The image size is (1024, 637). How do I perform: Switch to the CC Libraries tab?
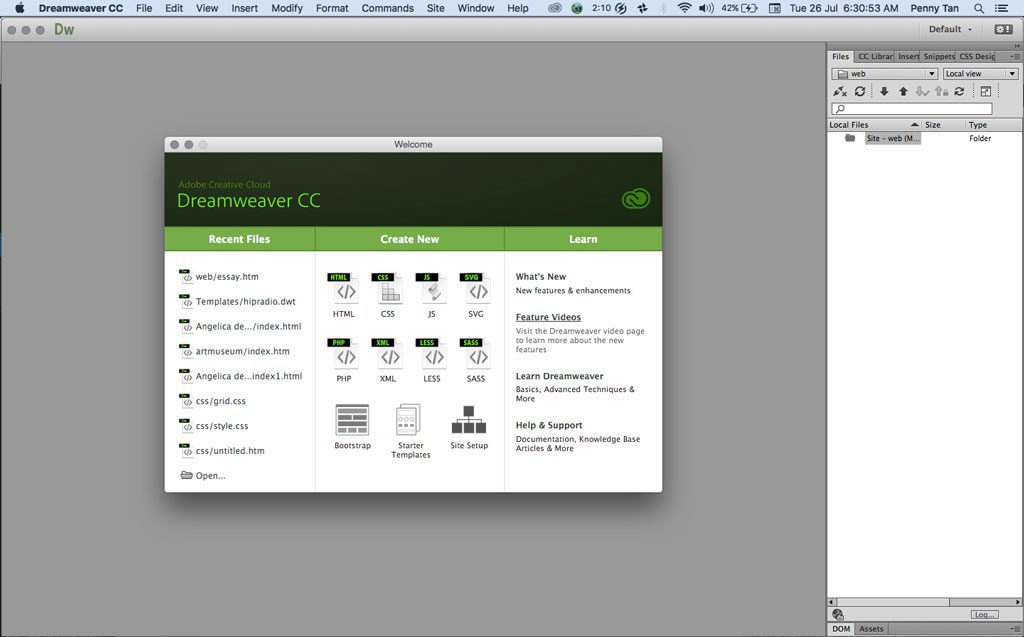point(874,56)
